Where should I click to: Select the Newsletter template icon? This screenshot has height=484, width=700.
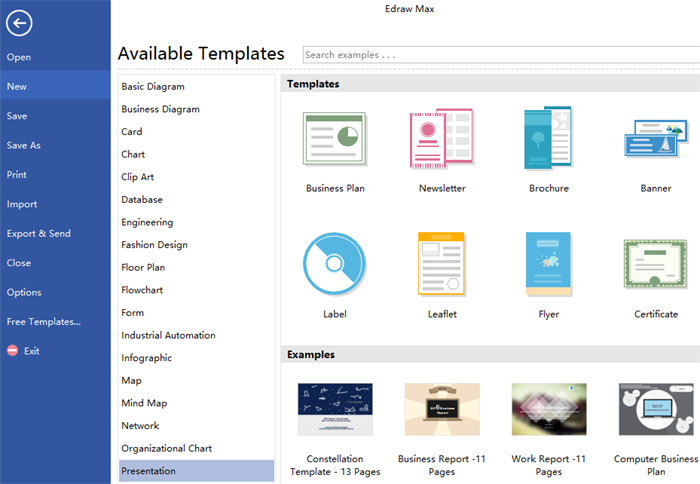pos(442,138)
